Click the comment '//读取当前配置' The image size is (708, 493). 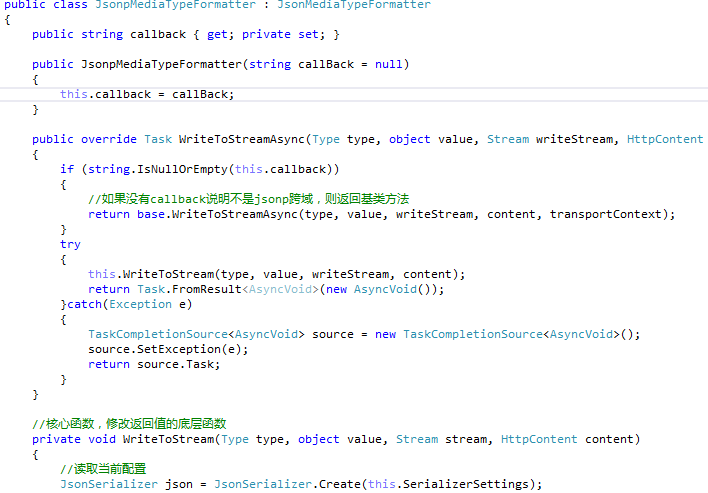click(x=103, y=469)
